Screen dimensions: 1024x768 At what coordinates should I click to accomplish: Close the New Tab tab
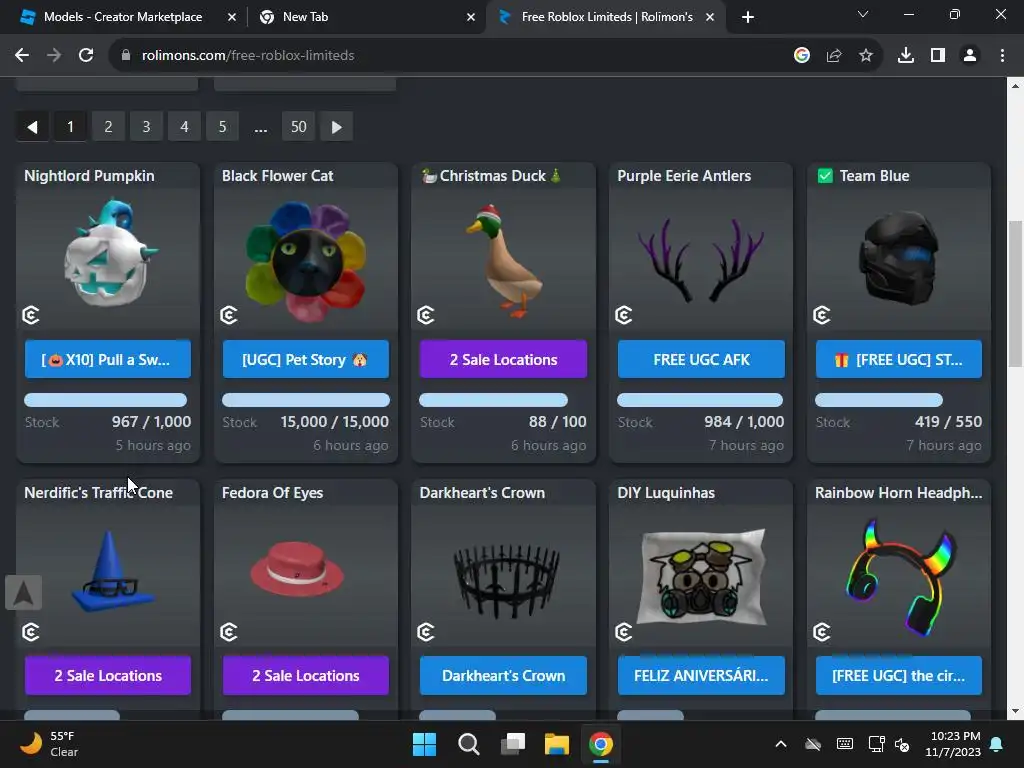tap(471, 17)
